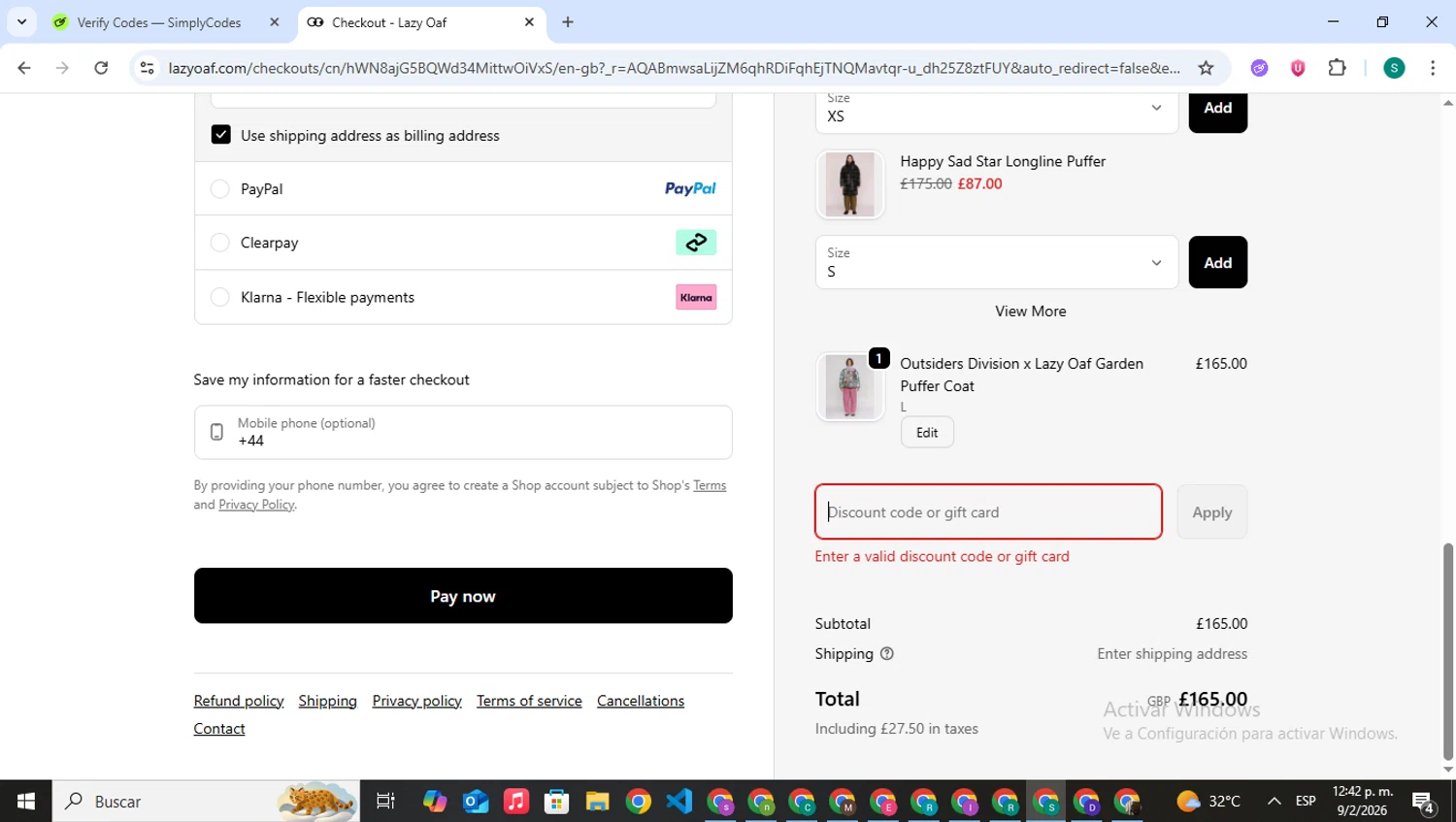Viewport: 1456px width, 822px height.
Task: Open Visual Studio Code from taskbar
Action: 679,802
